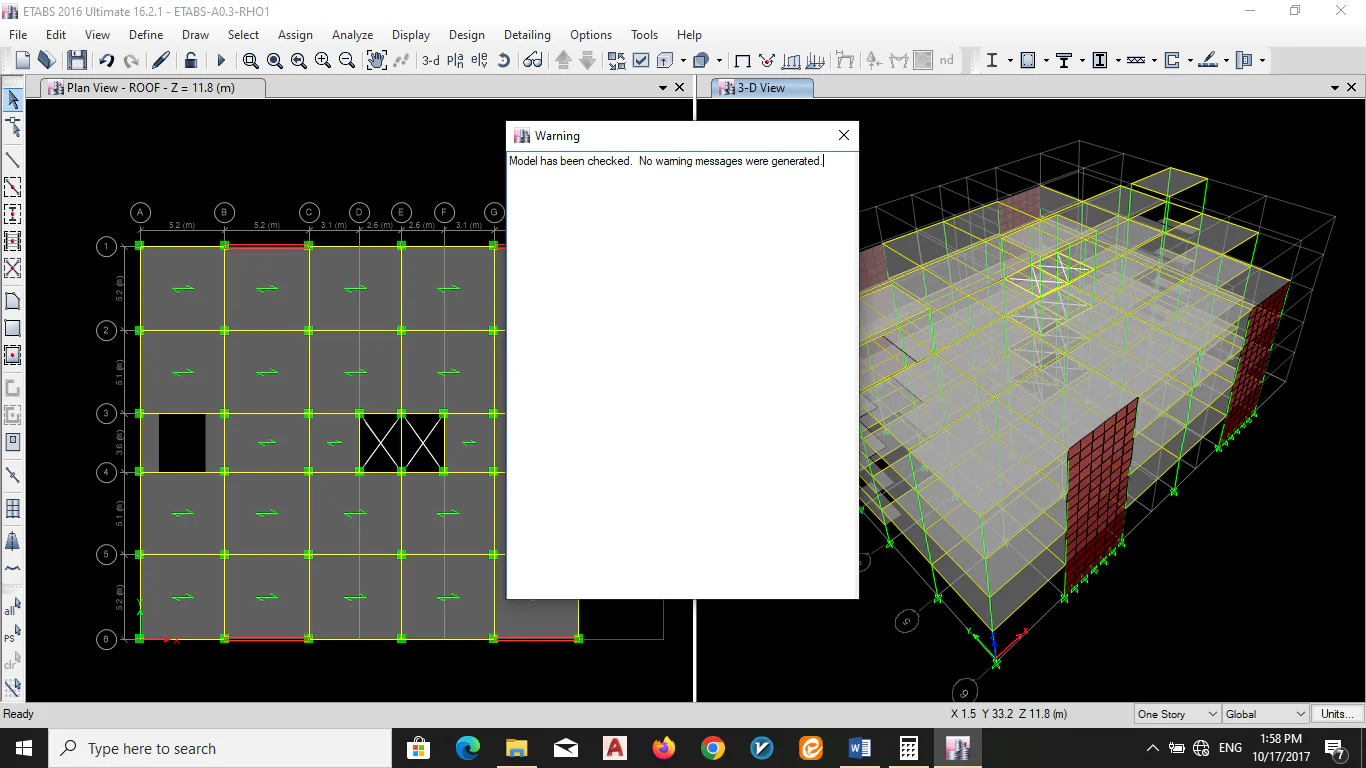
Task: Open Set Display Options checkbox icon
Action: [x=641, y=61]
